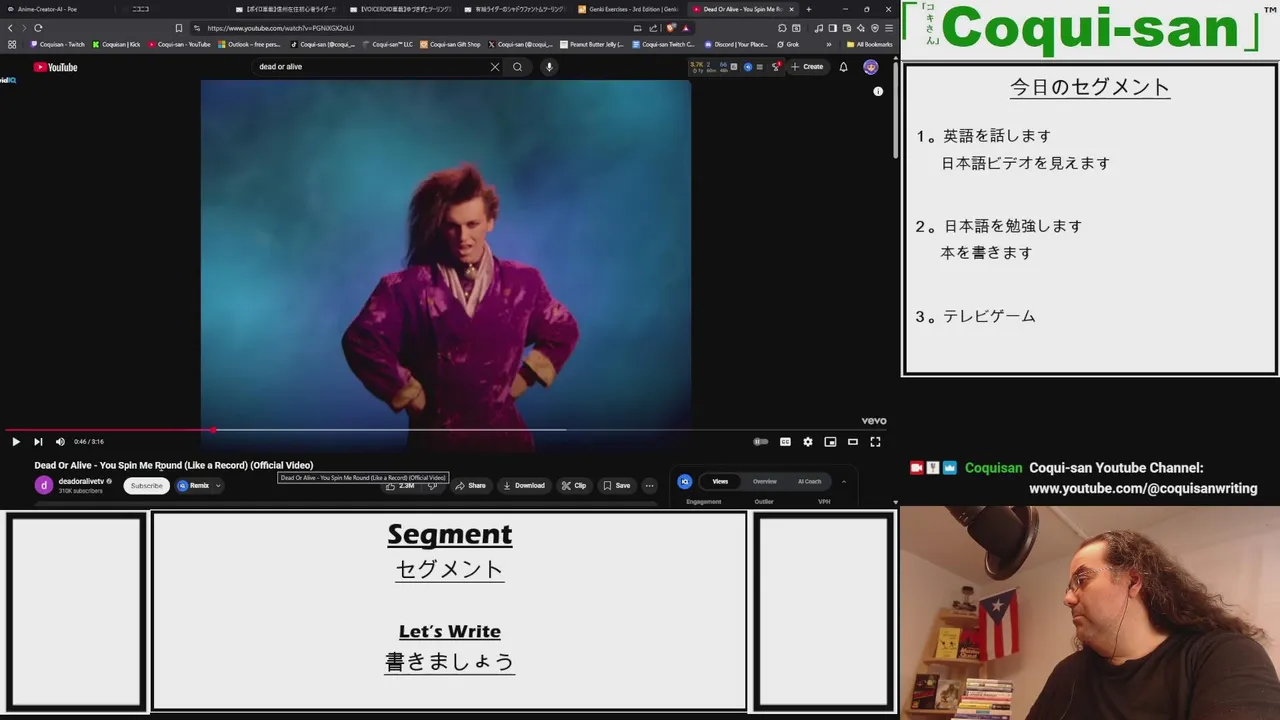This screenshot has width=1280, height=720.
Task: Mute the video player volume
Action: coord(60,441)
